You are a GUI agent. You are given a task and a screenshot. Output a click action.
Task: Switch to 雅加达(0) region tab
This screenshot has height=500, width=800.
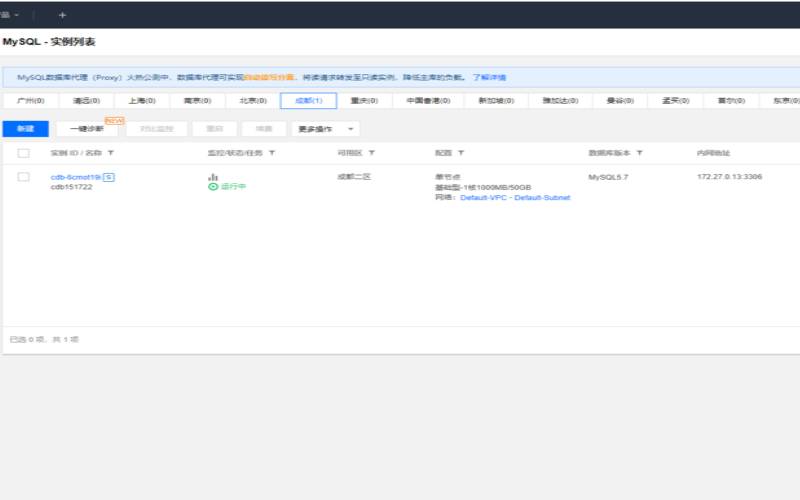coord(560,101)
